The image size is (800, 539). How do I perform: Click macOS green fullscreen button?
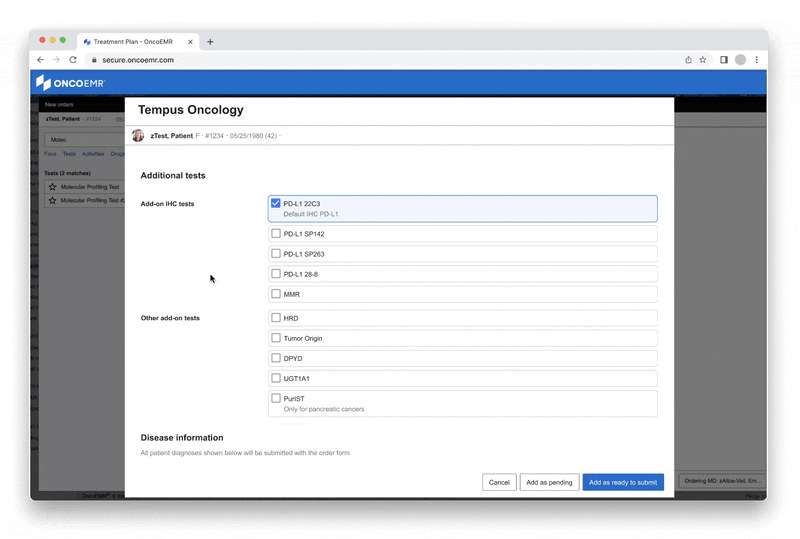point(63,40)
